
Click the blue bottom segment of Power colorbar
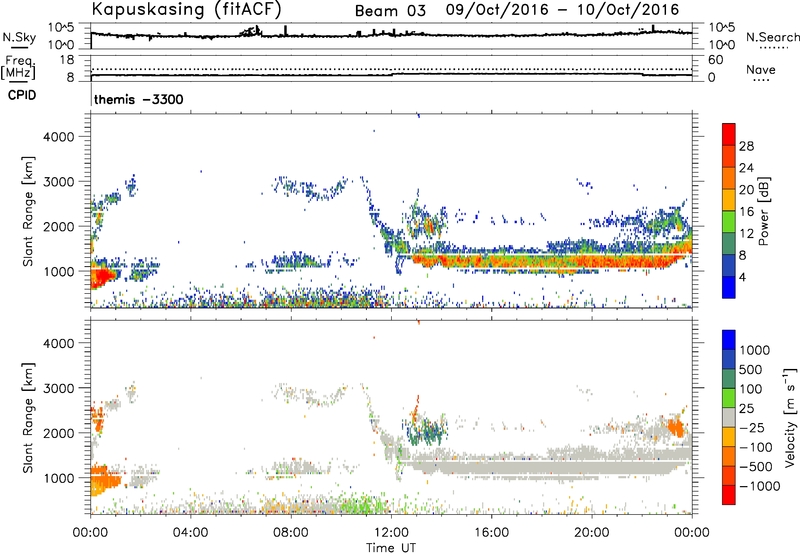pyautogui.click(x=729, y=288)
